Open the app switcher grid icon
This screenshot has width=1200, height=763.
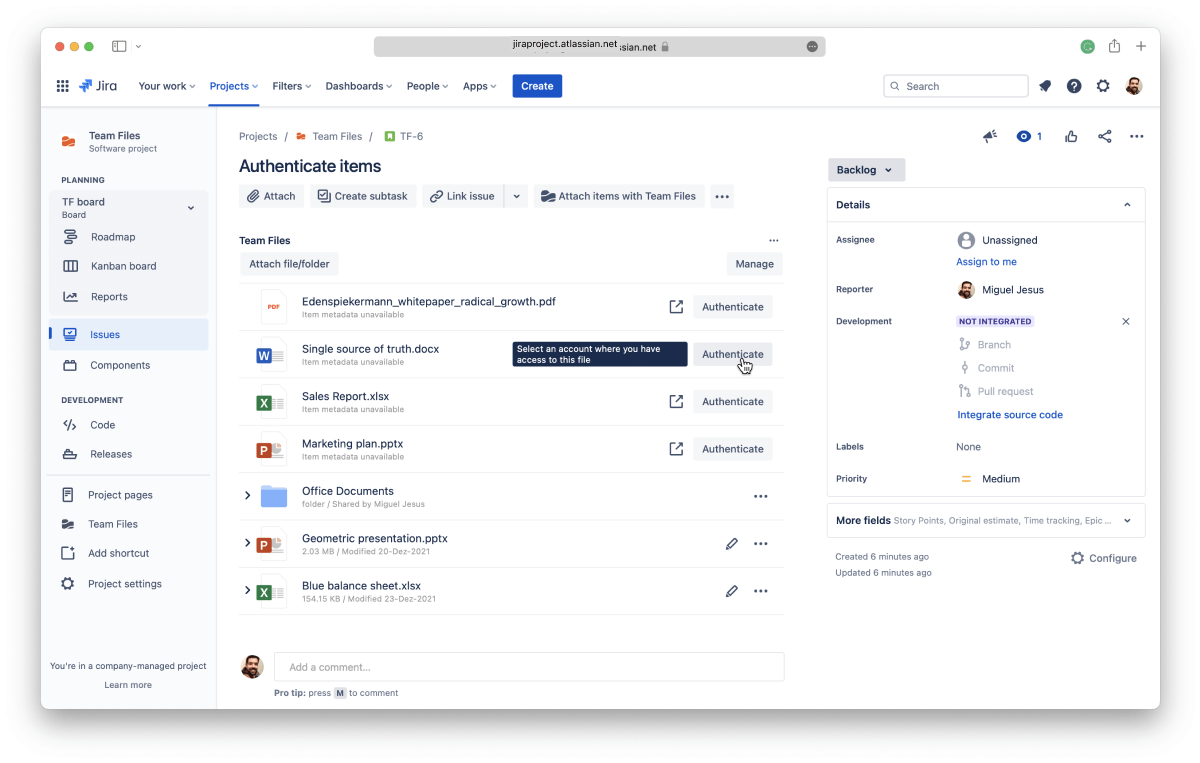click(62, 86)
